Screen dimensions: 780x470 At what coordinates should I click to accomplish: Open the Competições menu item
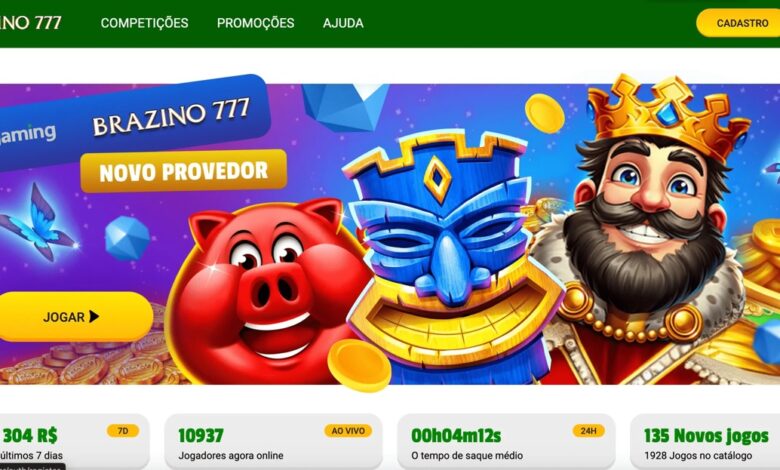click(144, 23)
